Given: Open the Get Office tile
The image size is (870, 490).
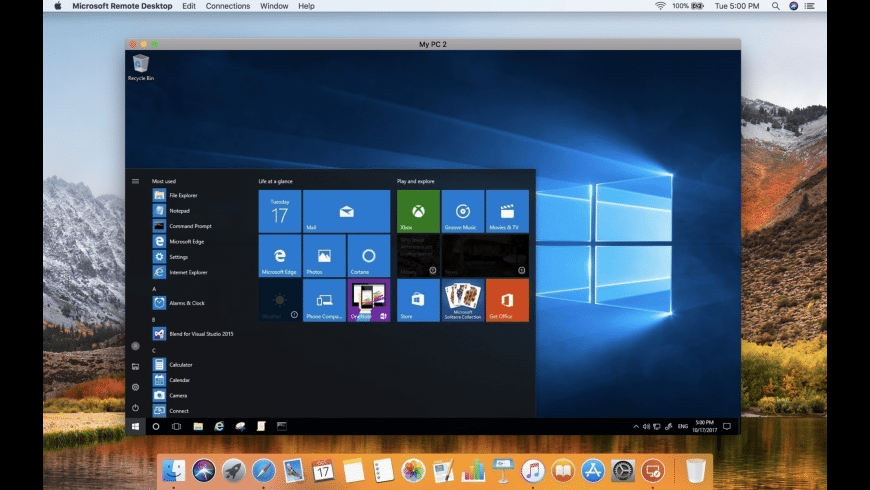Looking at the screenshot, I should click(x=507, y=300).
